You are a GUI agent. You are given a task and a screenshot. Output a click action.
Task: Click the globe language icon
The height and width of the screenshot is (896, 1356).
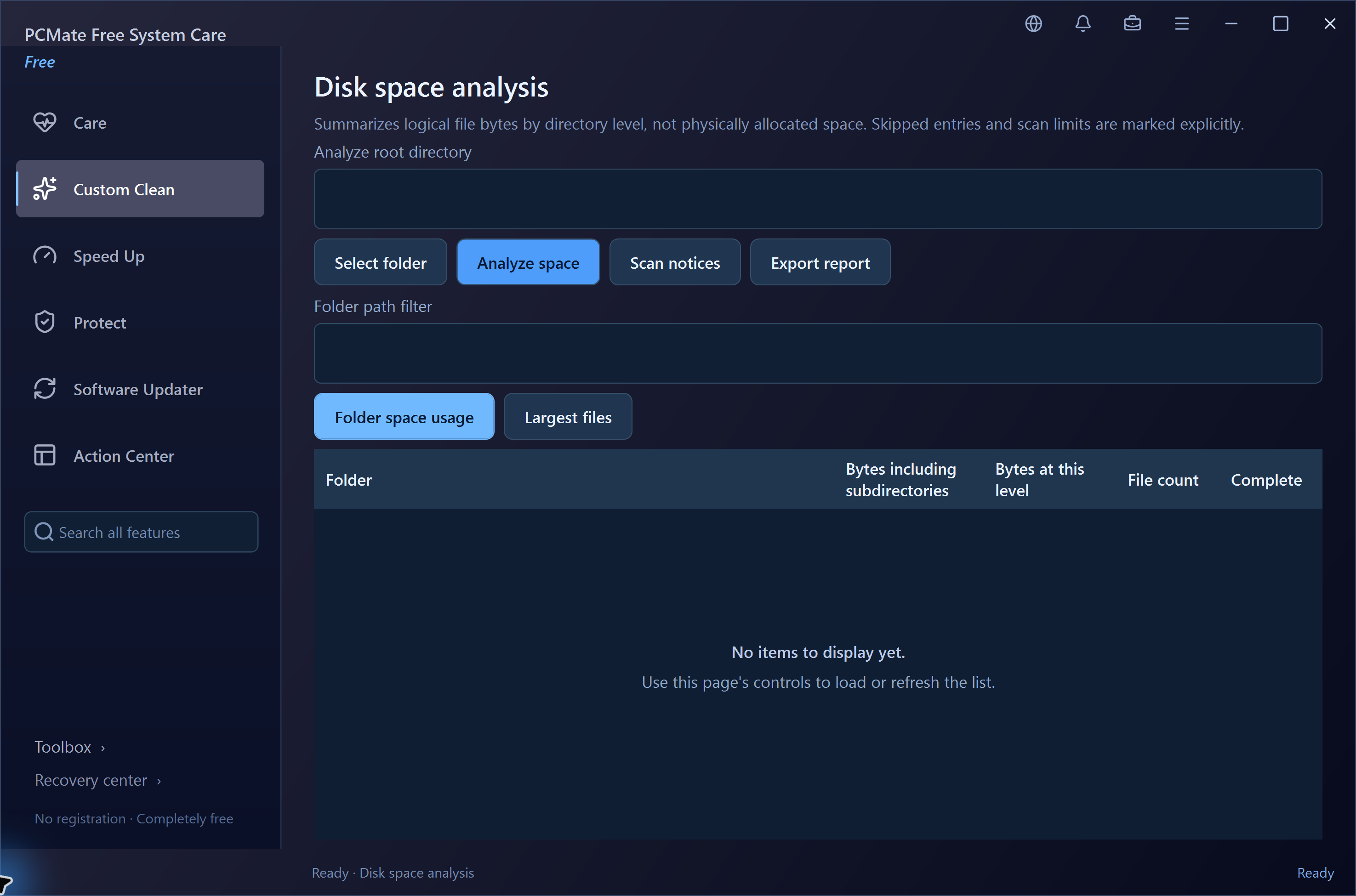(x=1033, y=23)
